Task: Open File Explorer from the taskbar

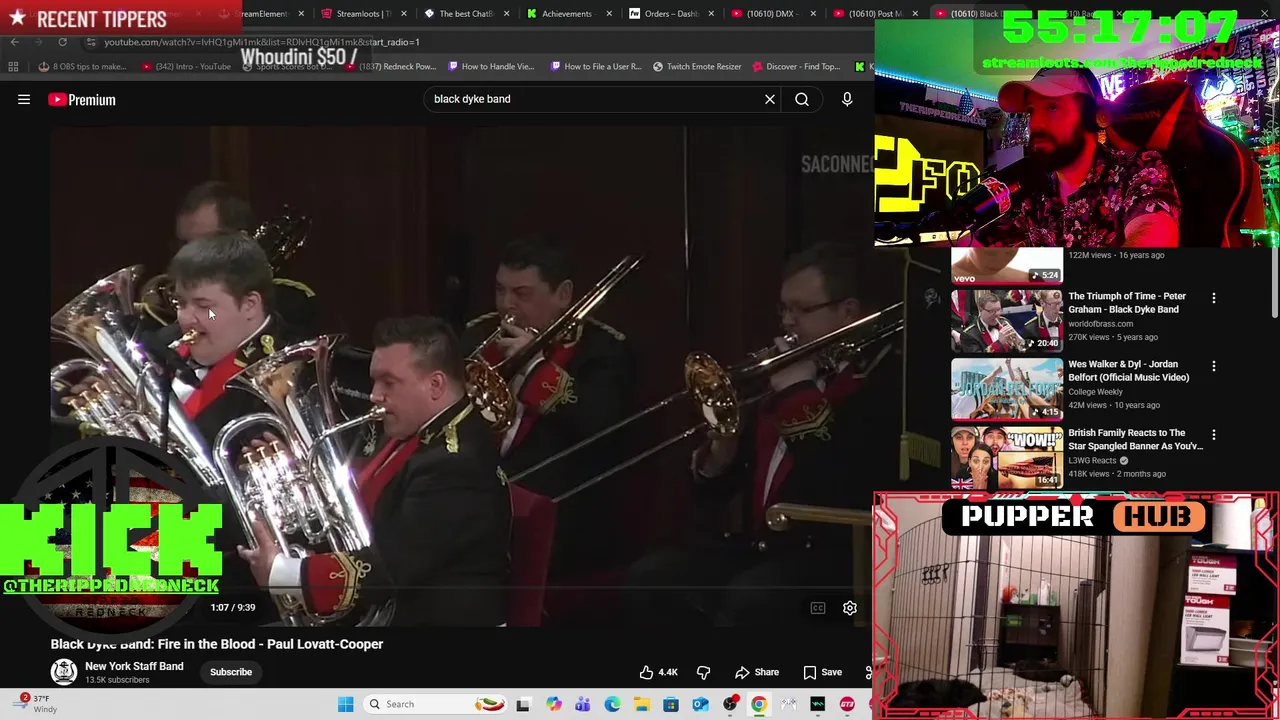Action: tap(641, 704)
